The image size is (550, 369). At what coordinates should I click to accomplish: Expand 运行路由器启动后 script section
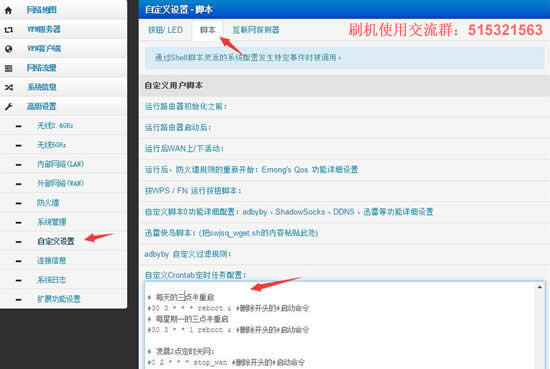coord(178,127)
